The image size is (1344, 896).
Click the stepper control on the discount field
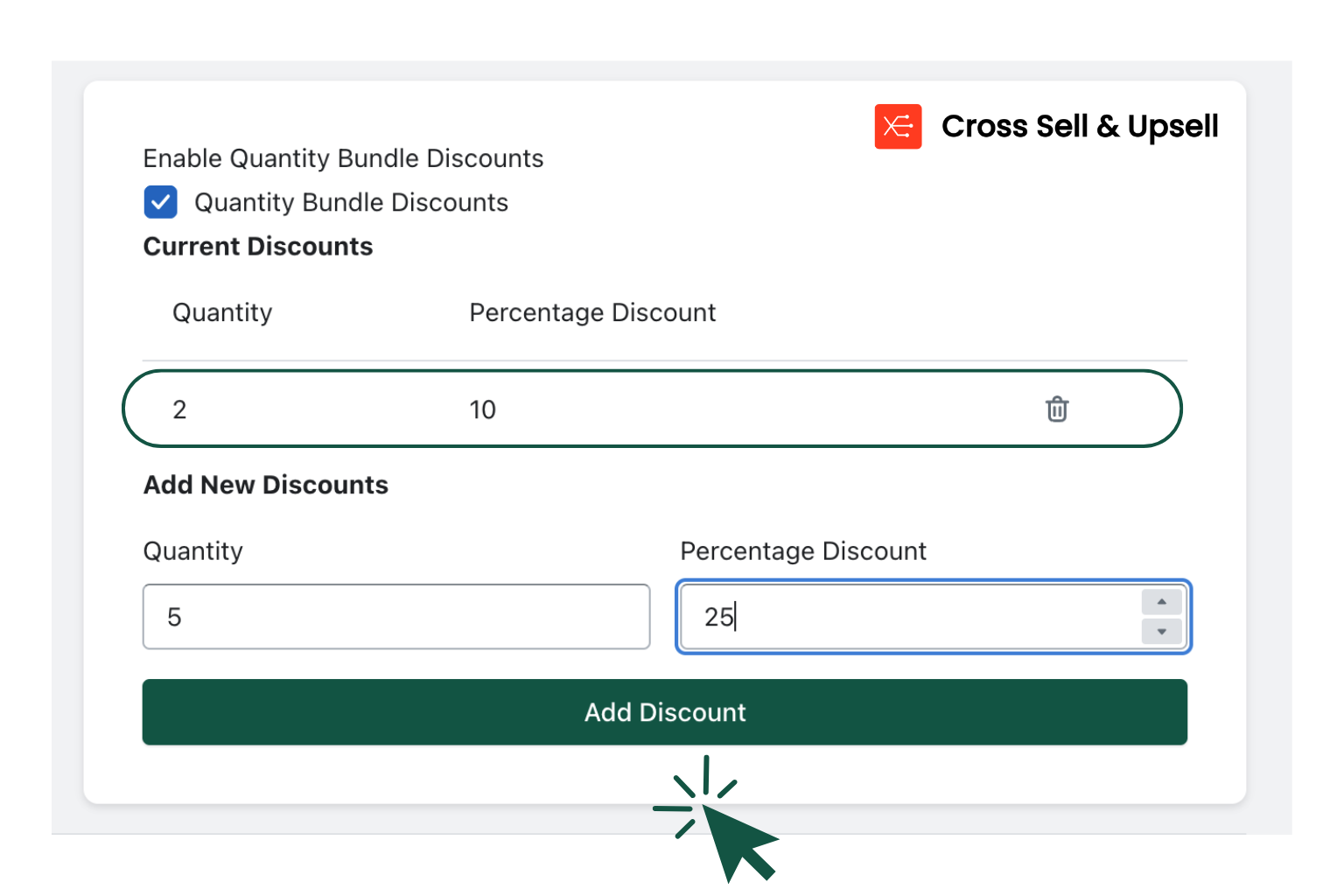click(x=1160, y=617)
